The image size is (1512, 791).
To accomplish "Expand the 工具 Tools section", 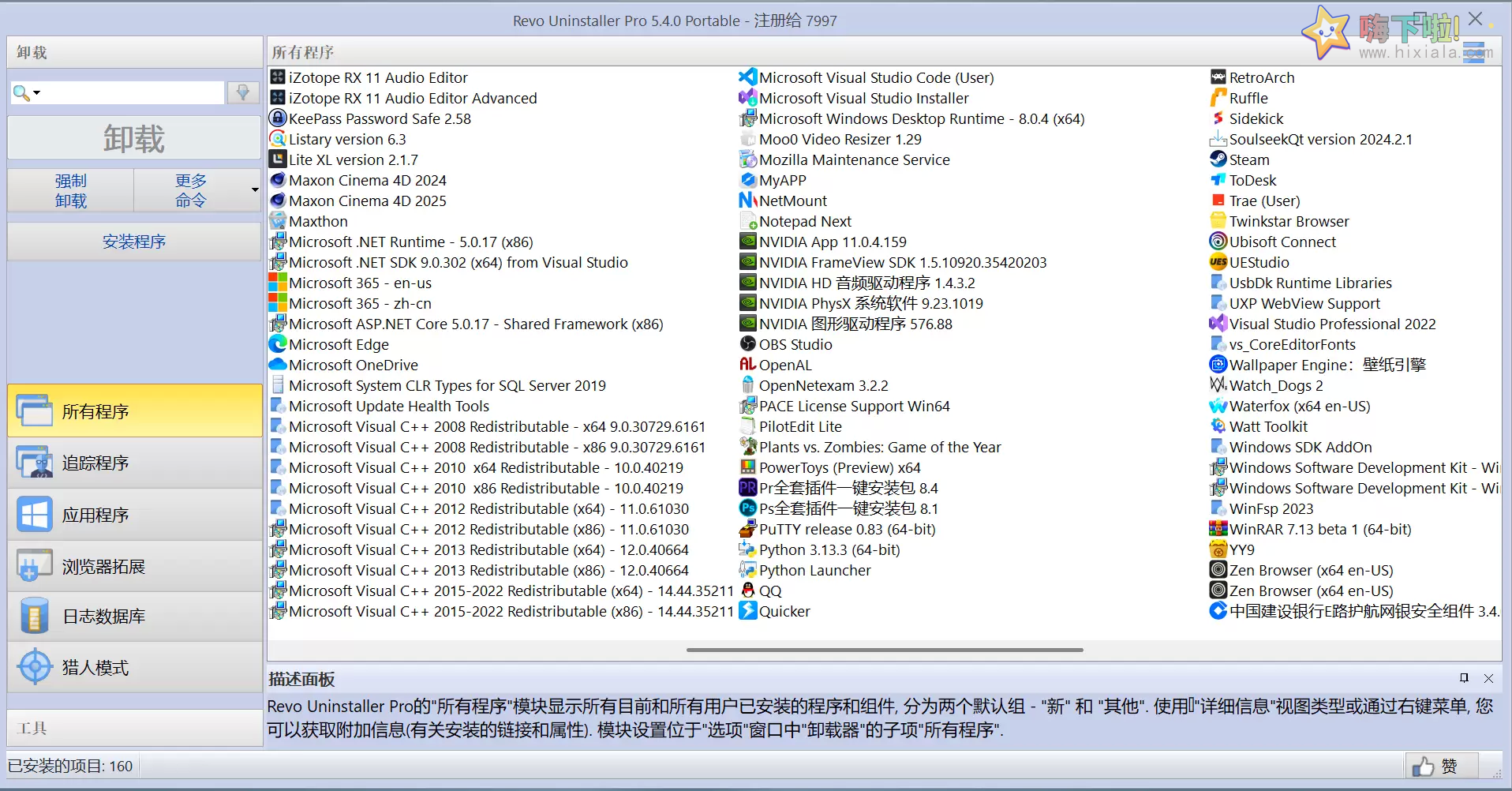I will (x=31, y=727).
